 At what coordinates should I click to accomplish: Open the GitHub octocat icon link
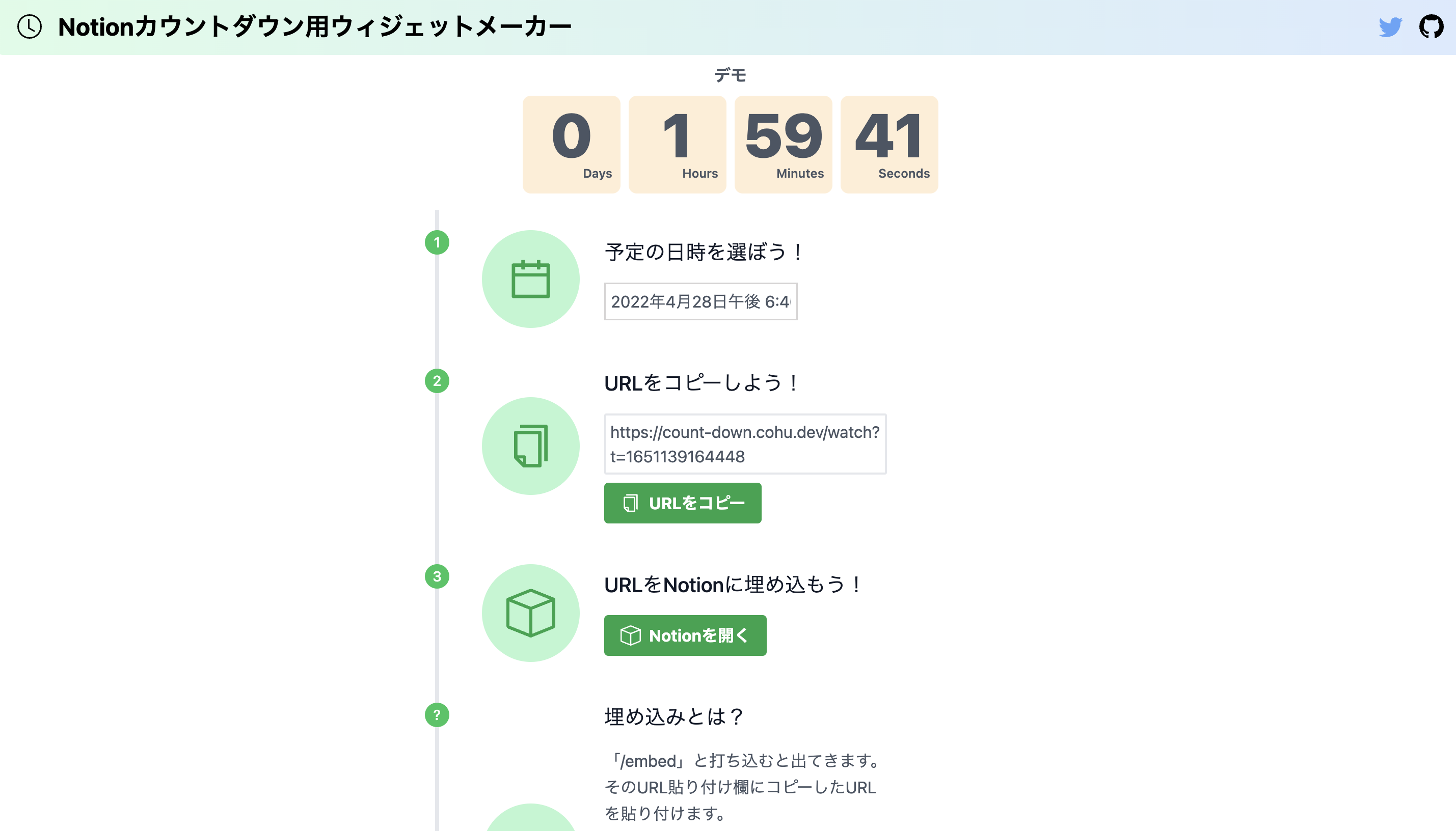click(1431, 27)
